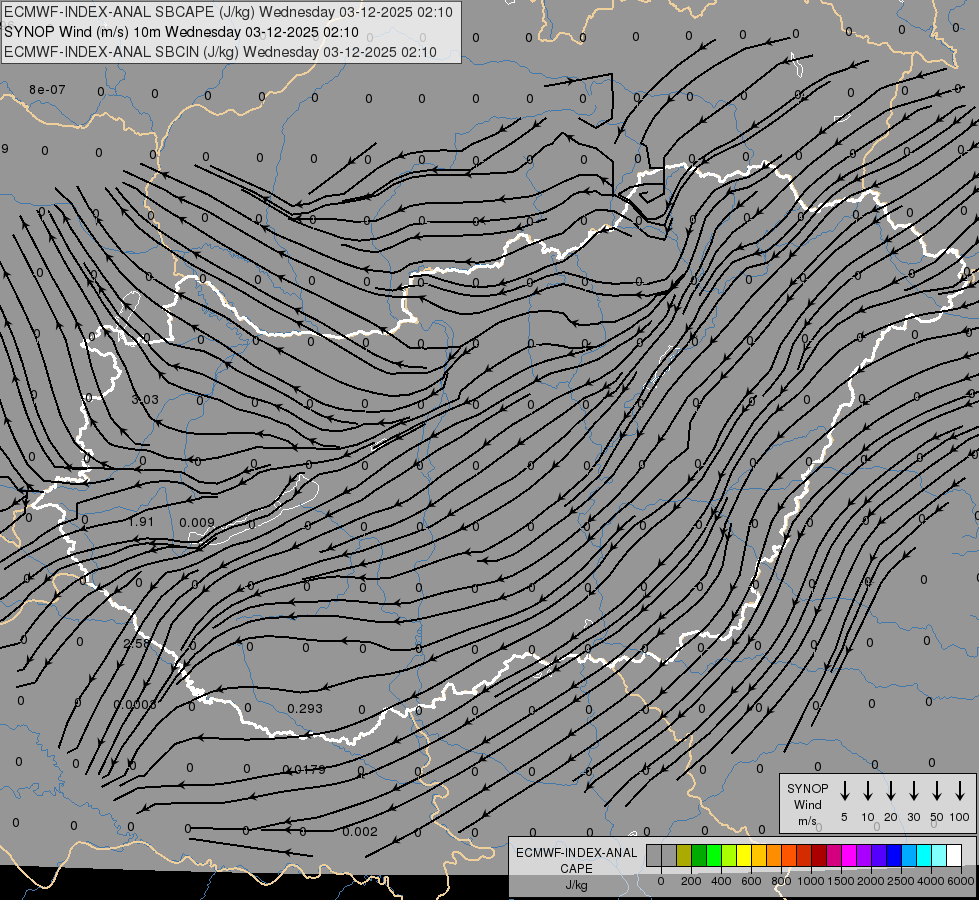Click the '0.0179' CAPE value on the map
This screenshot has height=900, width=979.
point(304,769)
